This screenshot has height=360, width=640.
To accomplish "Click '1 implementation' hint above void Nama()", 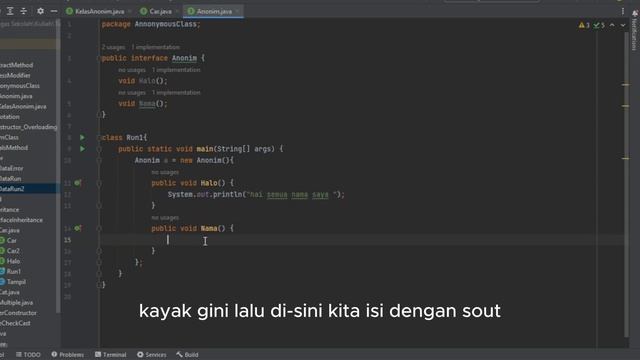I will click(176, 93).
